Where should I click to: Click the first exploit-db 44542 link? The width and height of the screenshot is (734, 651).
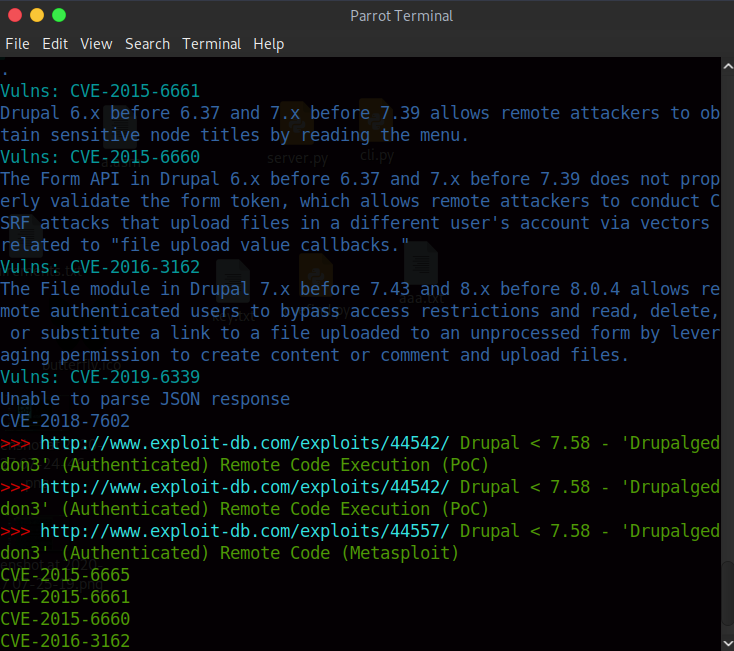tap(245, 443)
